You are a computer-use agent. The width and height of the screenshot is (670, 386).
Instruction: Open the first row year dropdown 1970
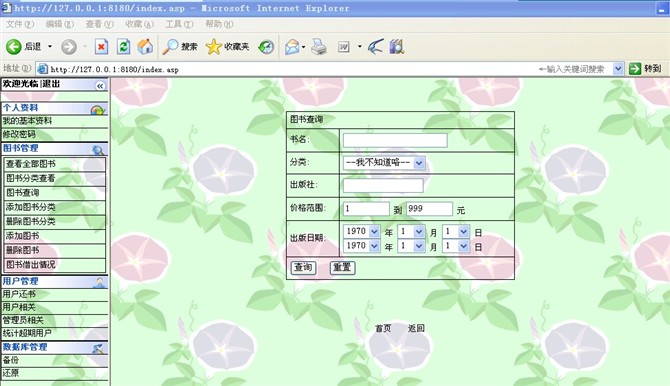click(x=361, y=232)
